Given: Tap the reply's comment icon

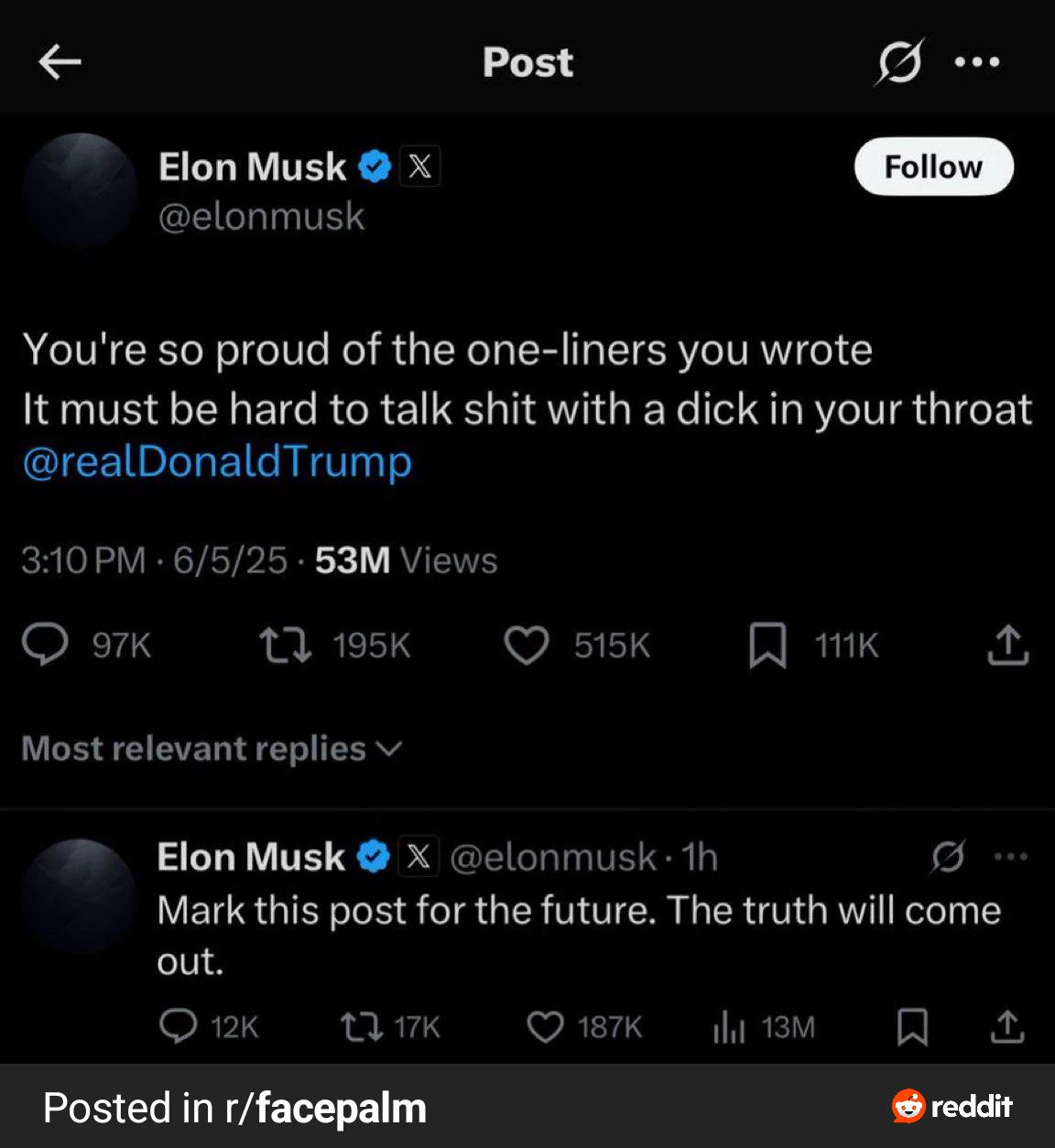Looking at the screenshot, I should [179, 1026].
